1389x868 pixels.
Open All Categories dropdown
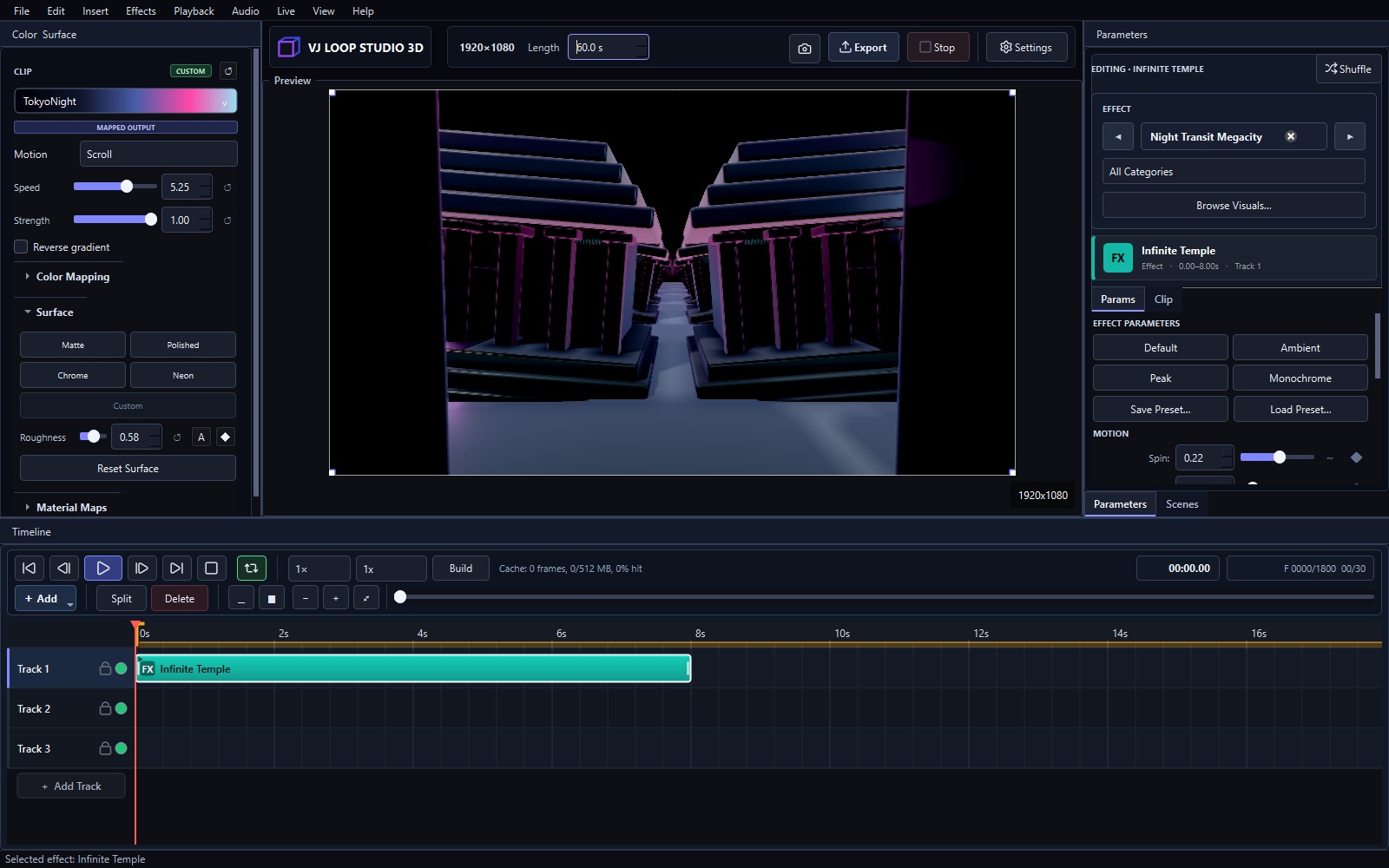[1234, 171]
